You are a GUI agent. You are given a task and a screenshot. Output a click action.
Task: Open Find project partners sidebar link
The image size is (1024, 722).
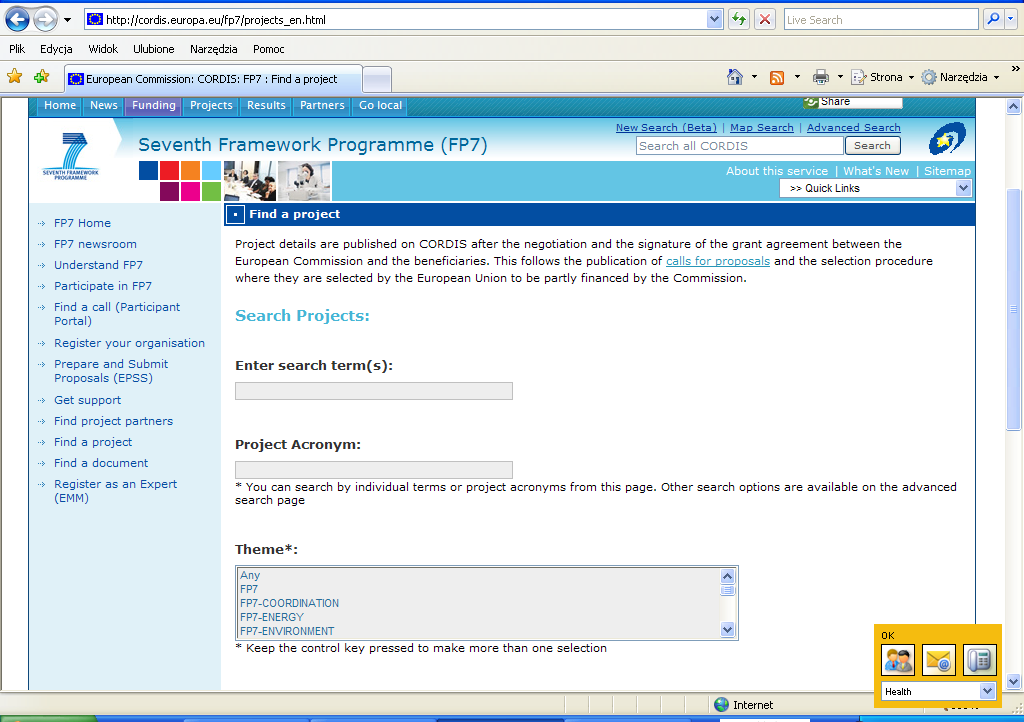[114, 422]
